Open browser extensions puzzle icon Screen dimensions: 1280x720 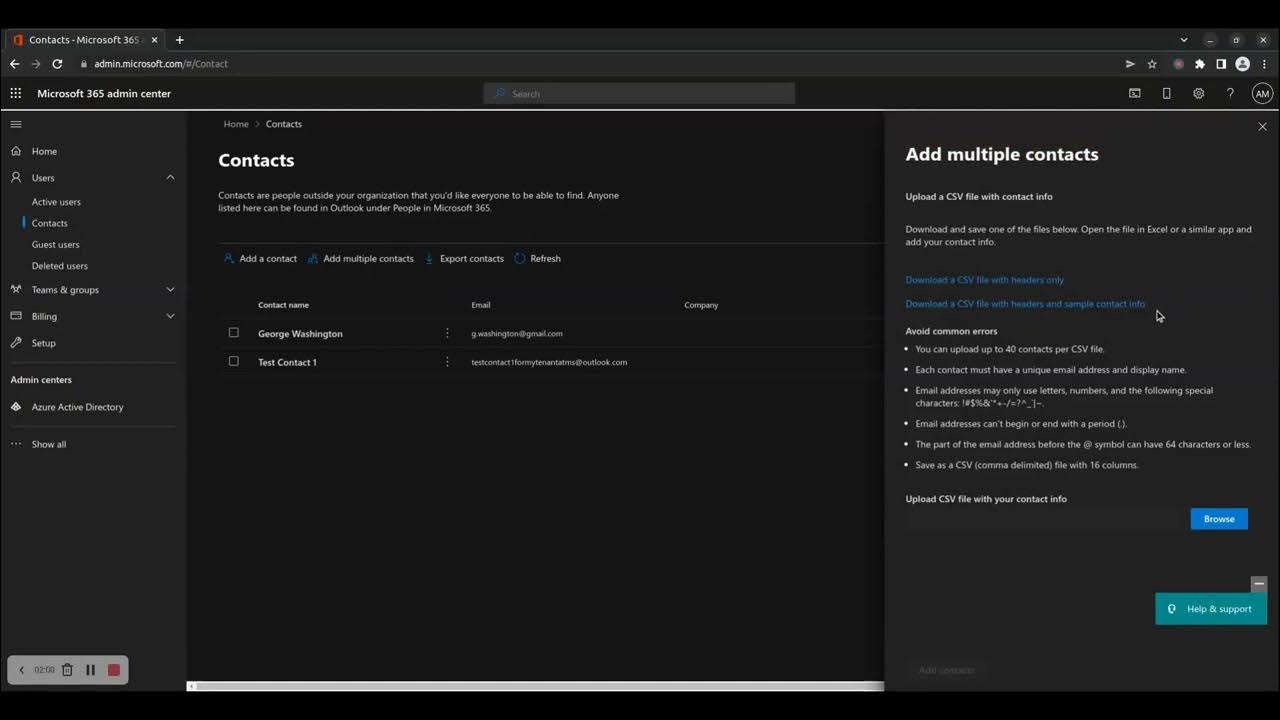coord(1200,63)
